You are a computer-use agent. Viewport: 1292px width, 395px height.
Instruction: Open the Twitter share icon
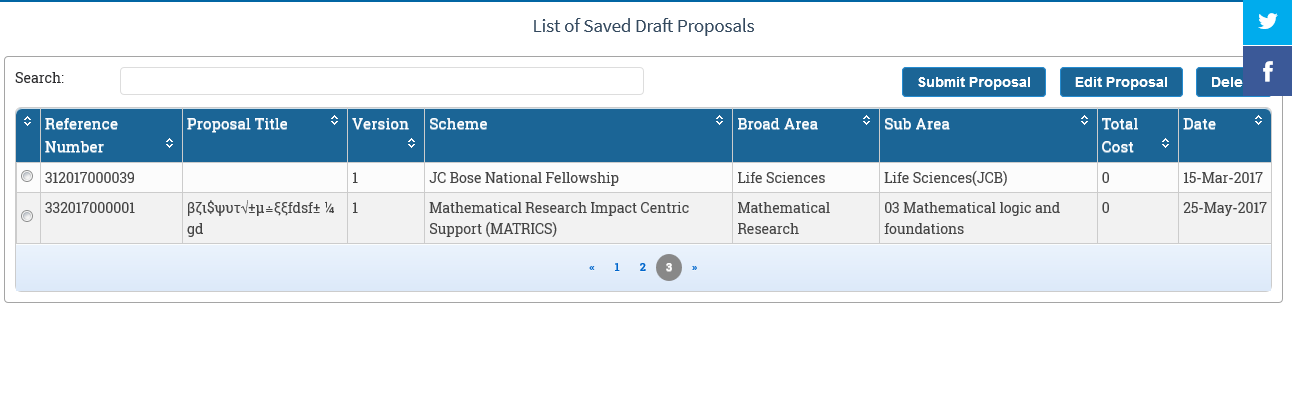(1268, 22)
